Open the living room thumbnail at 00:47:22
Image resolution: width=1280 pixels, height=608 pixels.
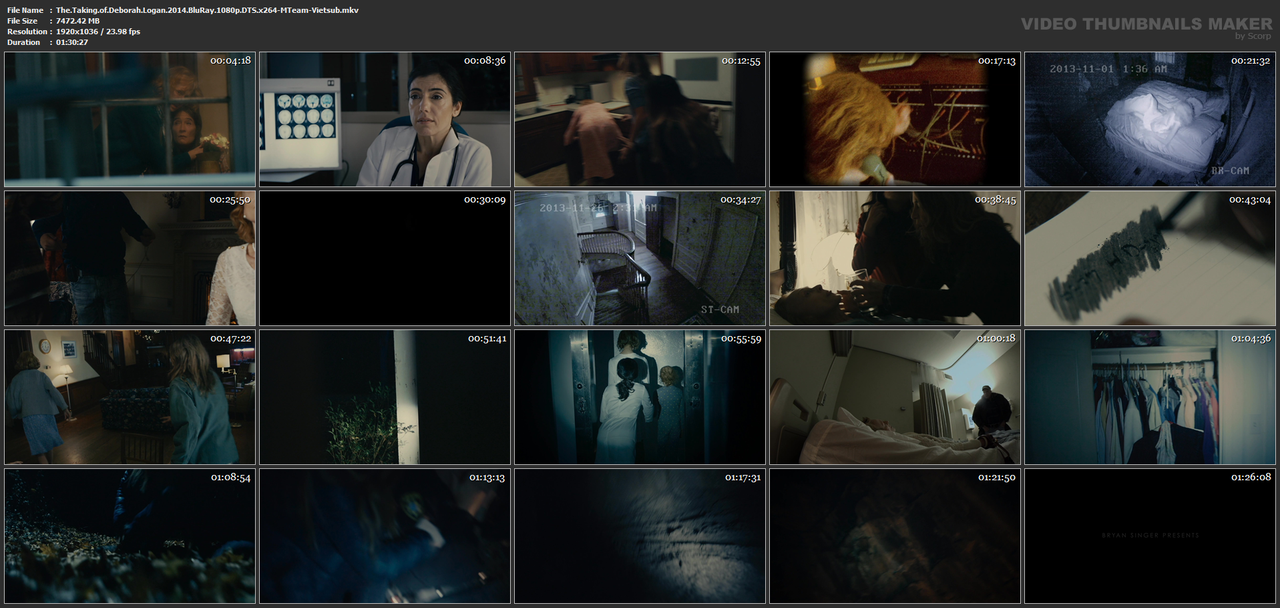pyautogui.click(x=130, y=397)
